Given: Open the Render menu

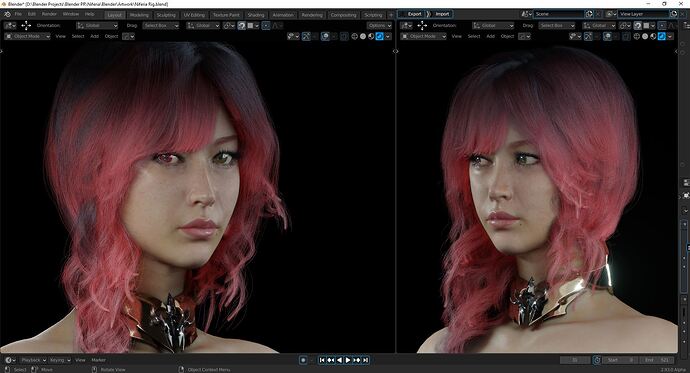Looking at the screenshot, I should click(49, 14).
